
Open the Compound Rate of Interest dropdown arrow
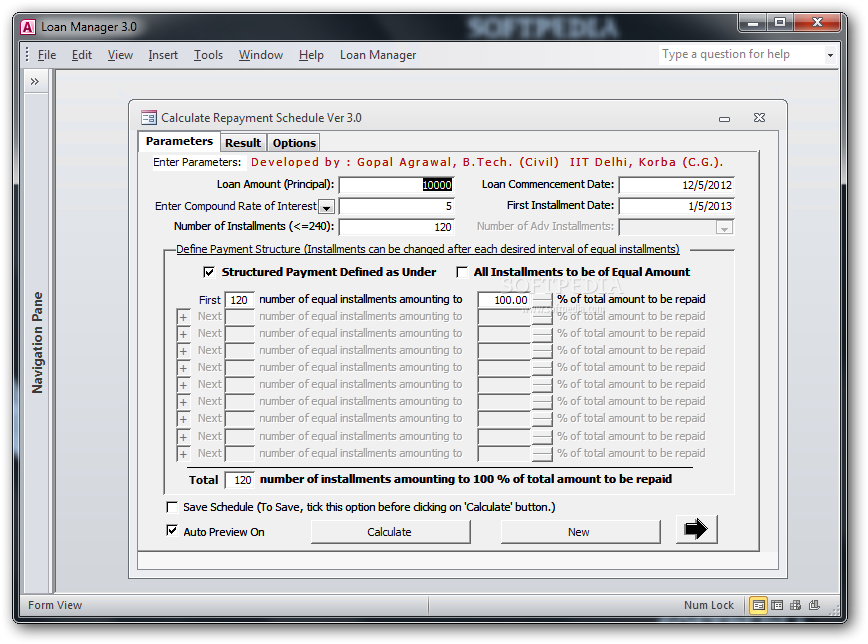tap(327, 207)
